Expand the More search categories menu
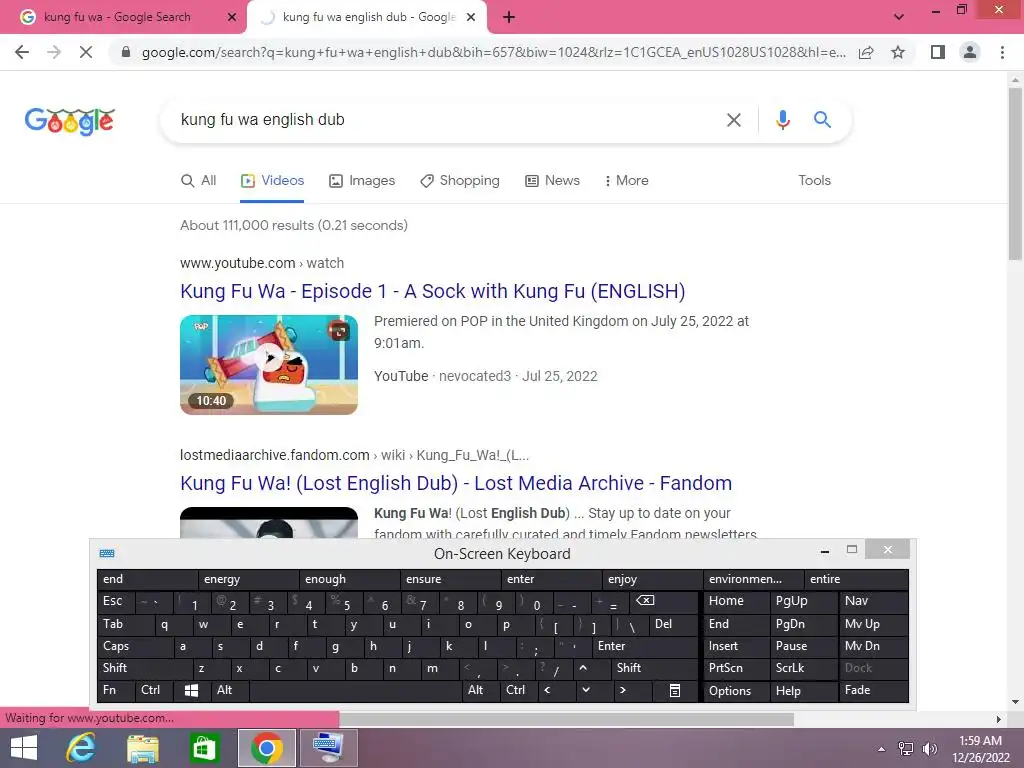1024x768 pixels. [626, 181]
